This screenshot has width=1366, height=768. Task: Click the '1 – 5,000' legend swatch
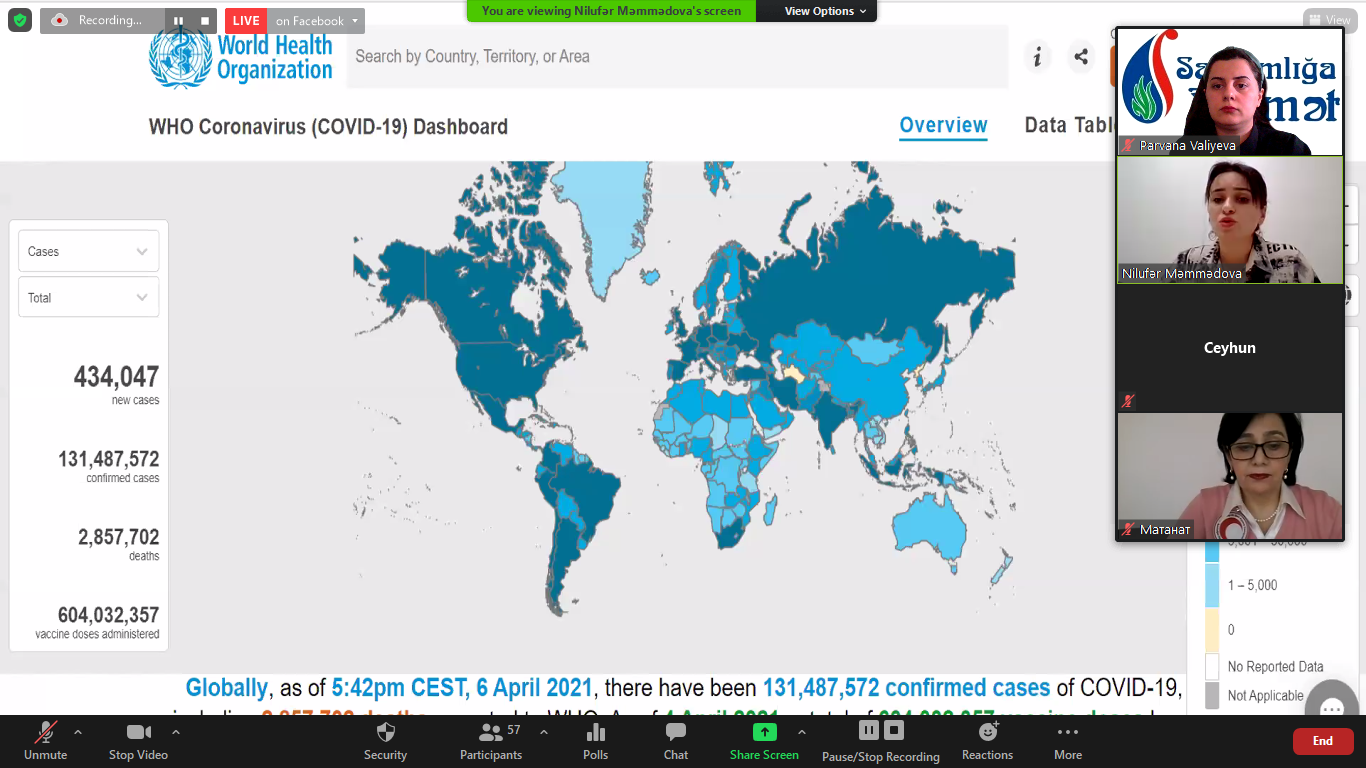(x=1212, y=585)
